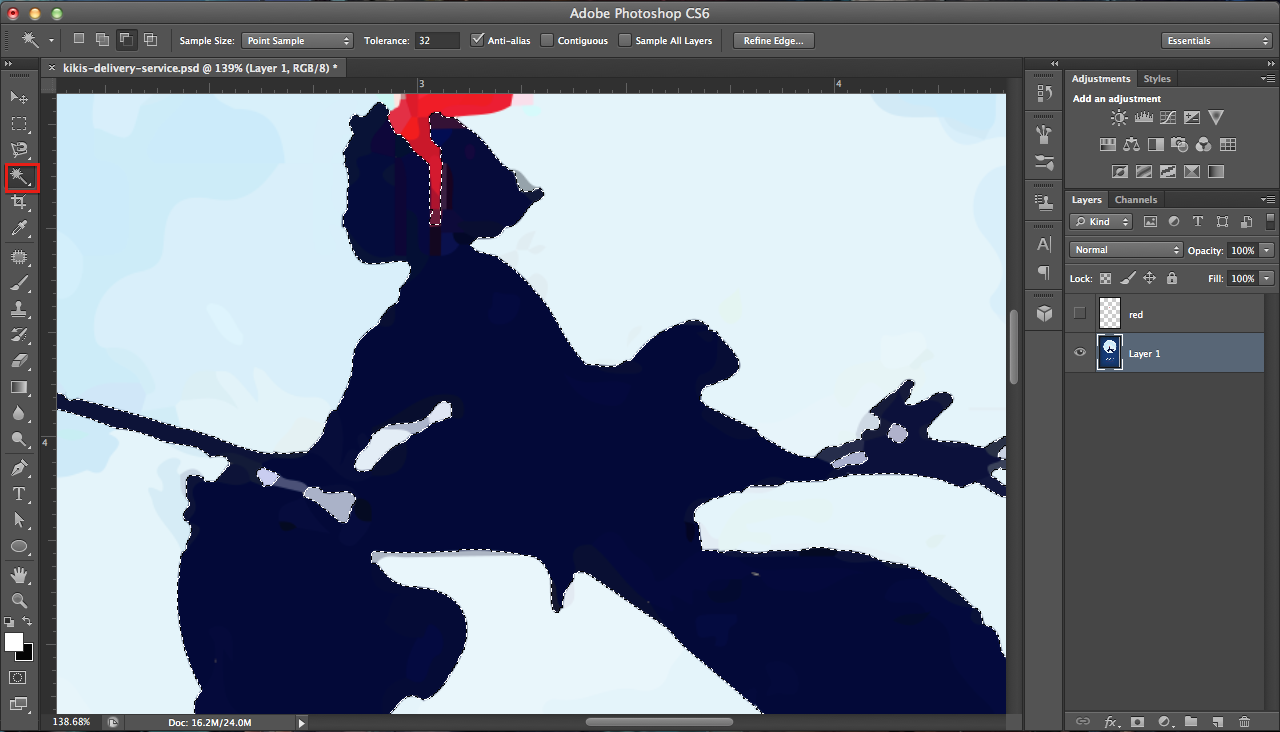1280x732 pixels.
Task: Click the background color swatch
Action: (27, 653)
